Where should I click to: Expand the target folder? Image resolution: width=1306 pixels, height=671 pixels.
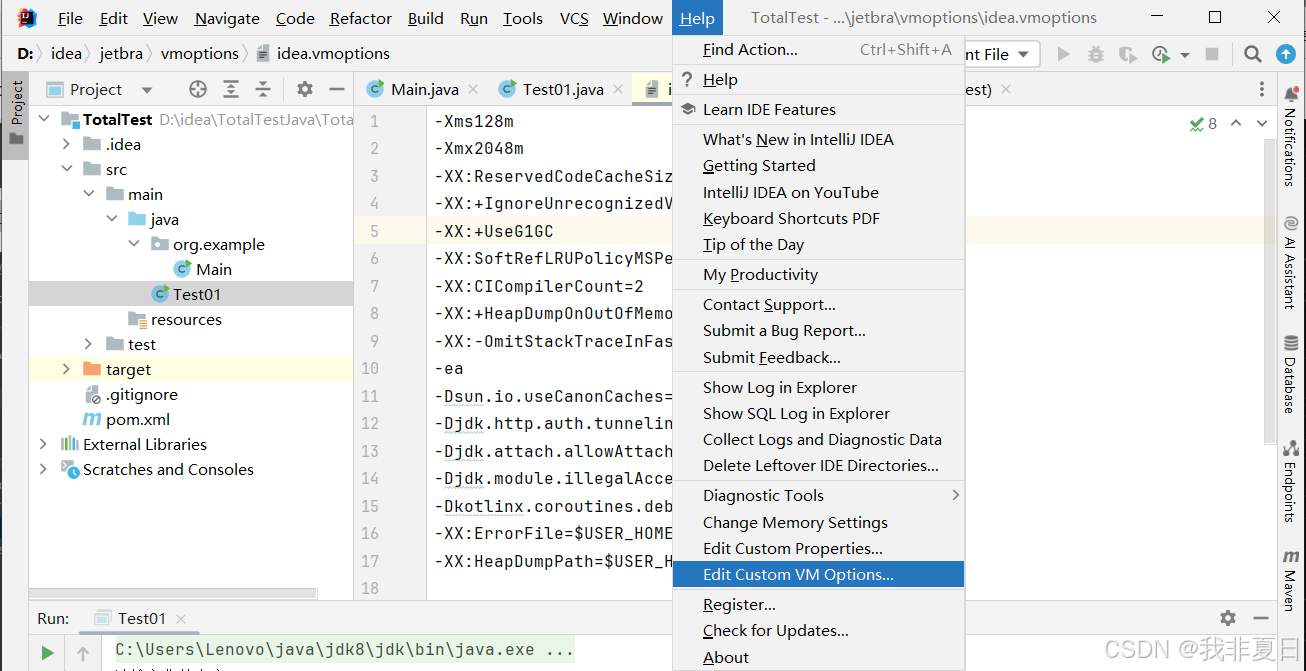(x=66, y=369)
